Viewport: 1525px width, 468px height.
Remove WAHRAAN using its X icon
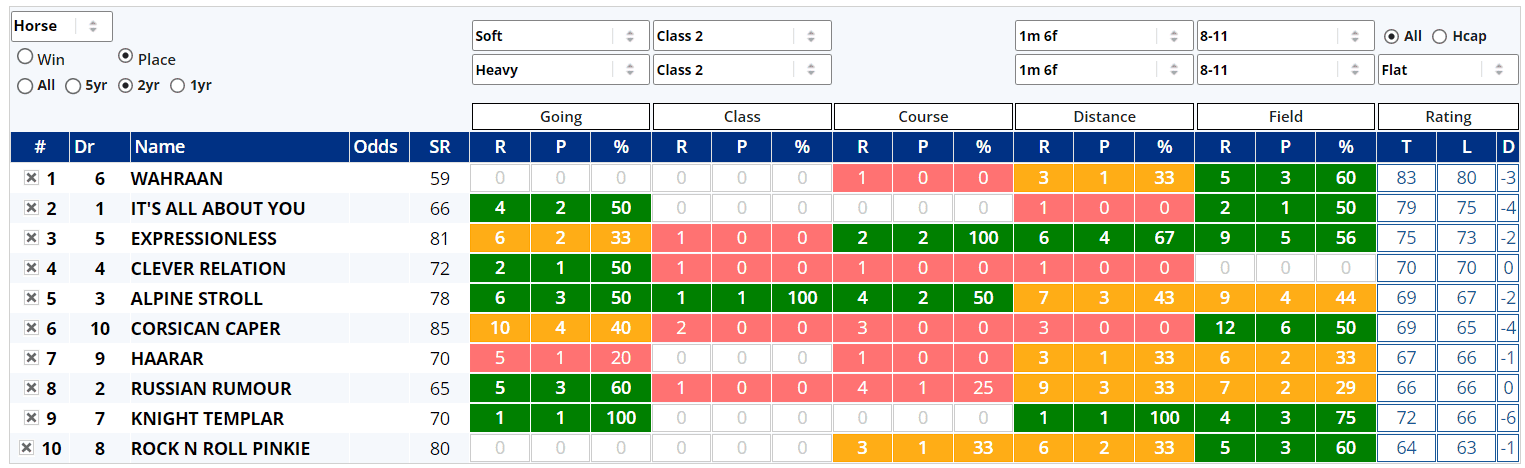click(31, 178)
